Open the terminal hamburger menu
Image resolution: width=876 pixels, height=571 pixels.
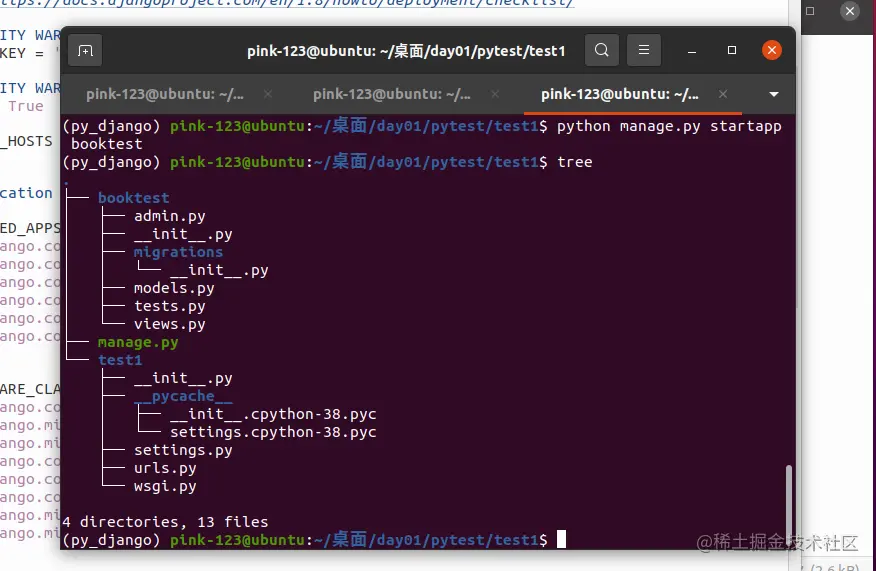point(644,50)
